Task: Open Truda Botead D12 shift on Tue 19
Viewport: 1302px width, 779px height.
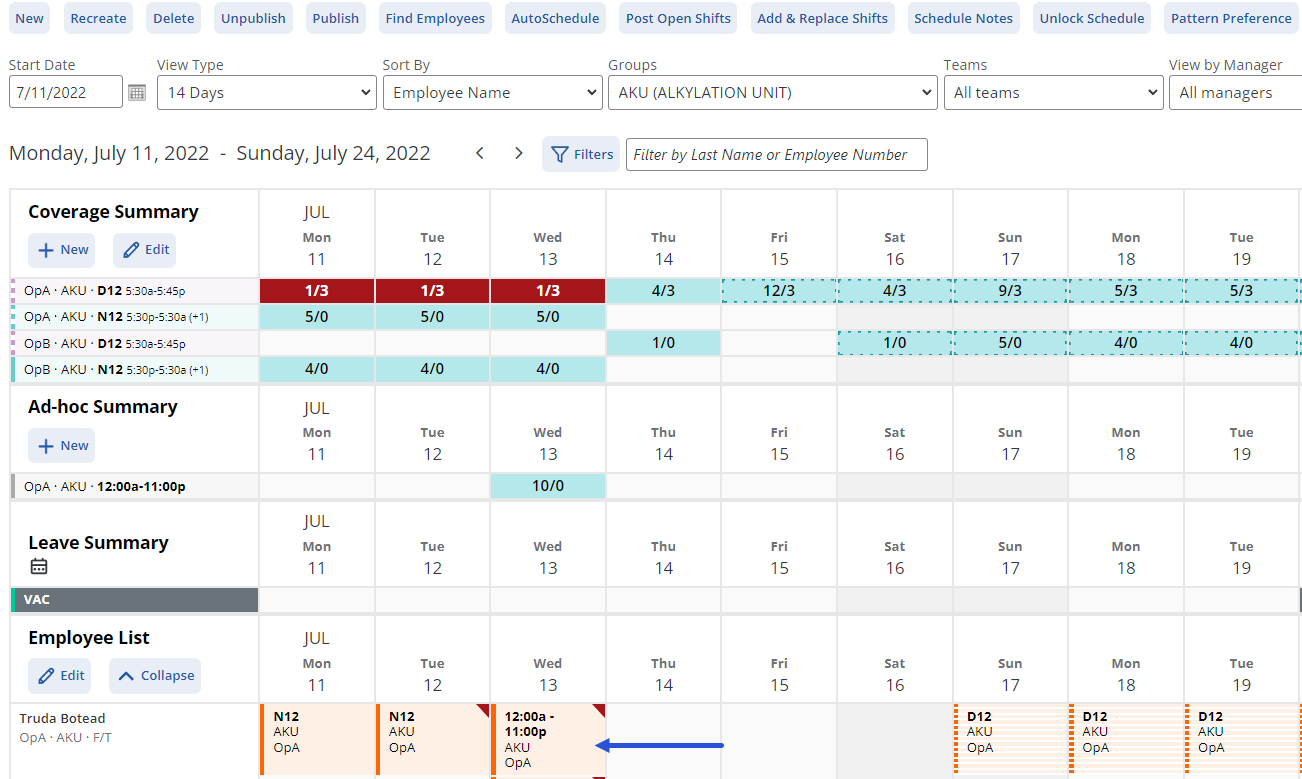Action: 1242,739
